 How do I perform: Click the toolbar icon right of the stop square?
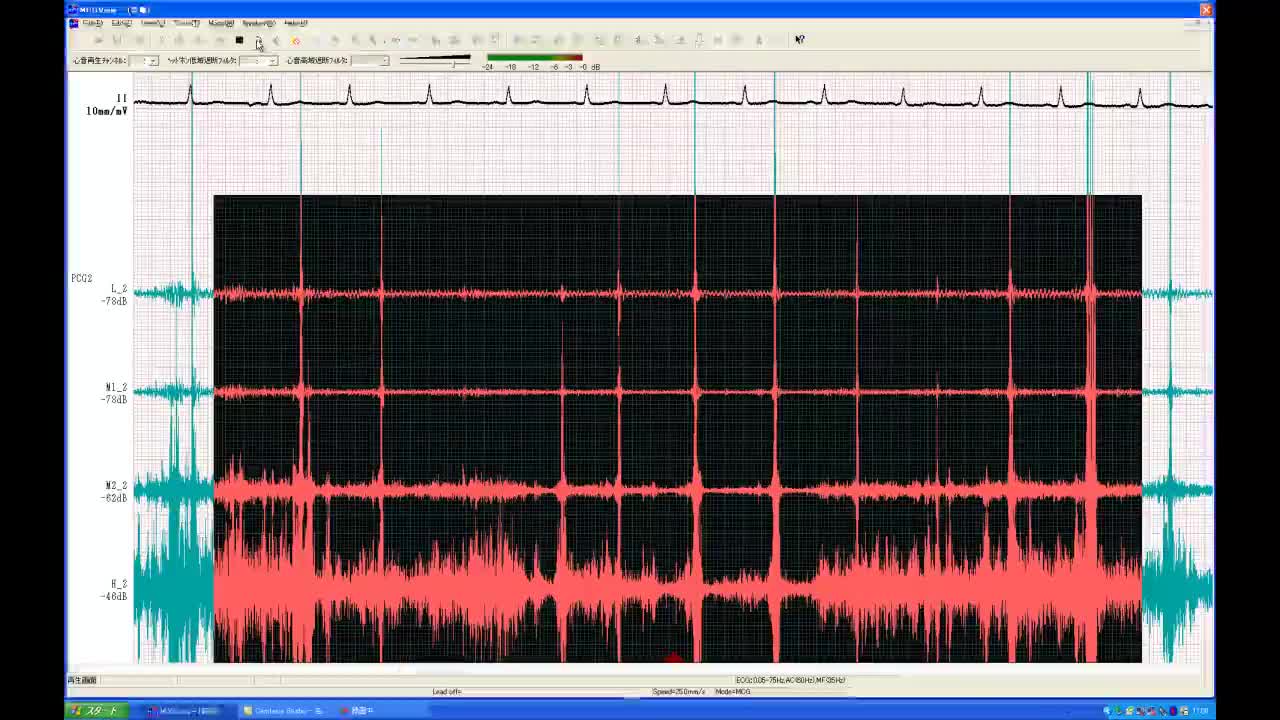point(258,40)
